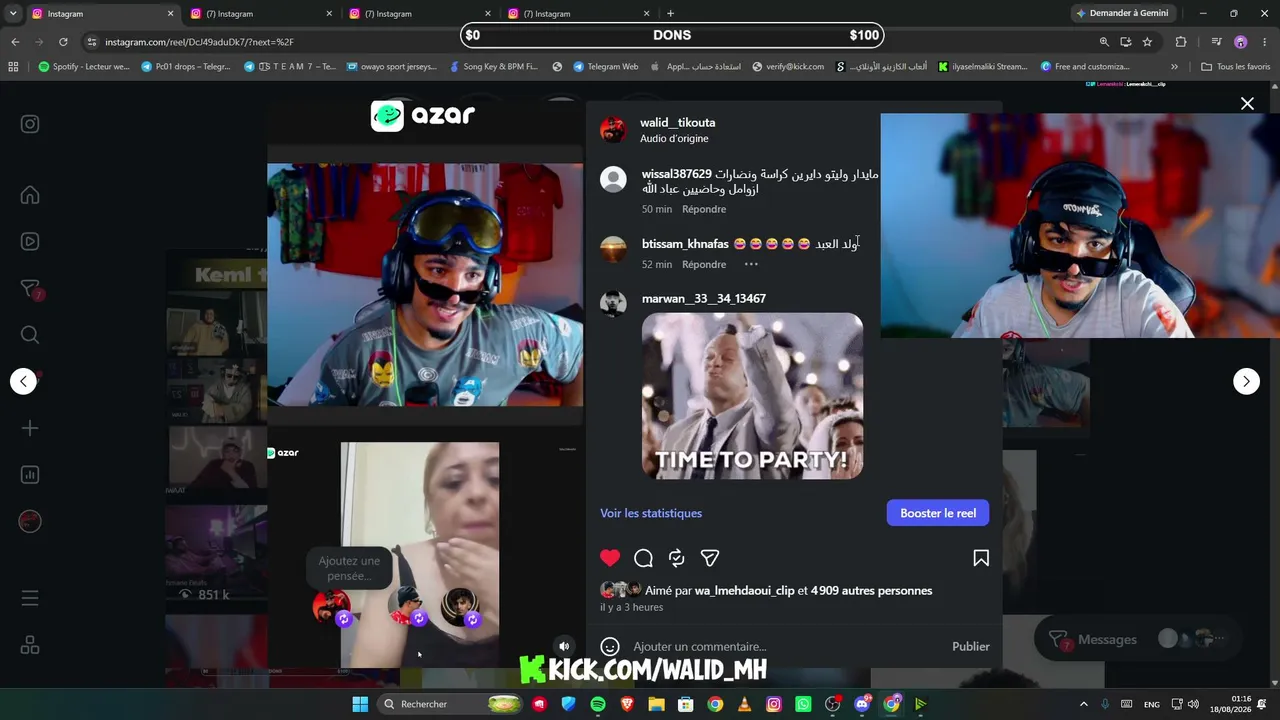
Task: Open the browser Extensions puzzle icon
Action: point(1181,42)
